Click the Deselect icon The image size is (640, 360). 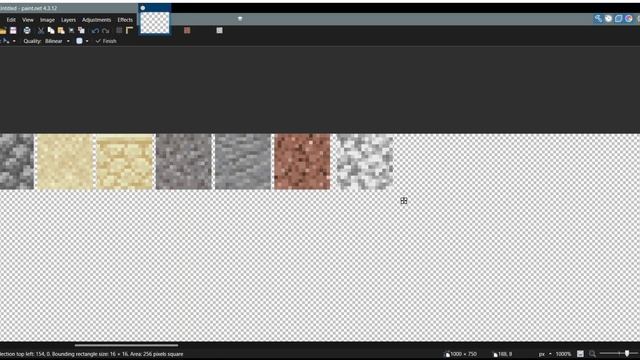tap(81, 30)
